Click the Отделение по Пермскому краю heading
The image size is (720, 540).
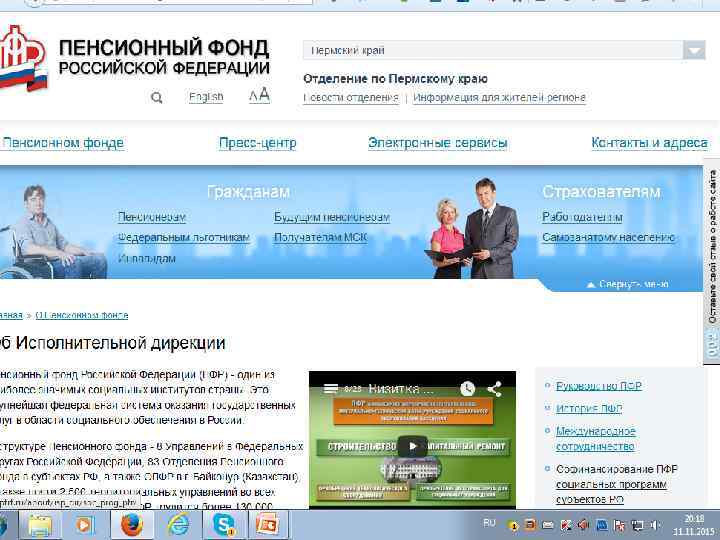coord(395,79)
